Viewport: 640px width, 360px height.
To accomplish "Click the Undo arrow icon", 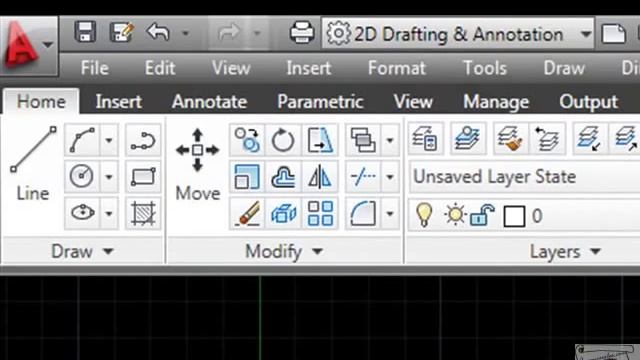I will 159,32.
